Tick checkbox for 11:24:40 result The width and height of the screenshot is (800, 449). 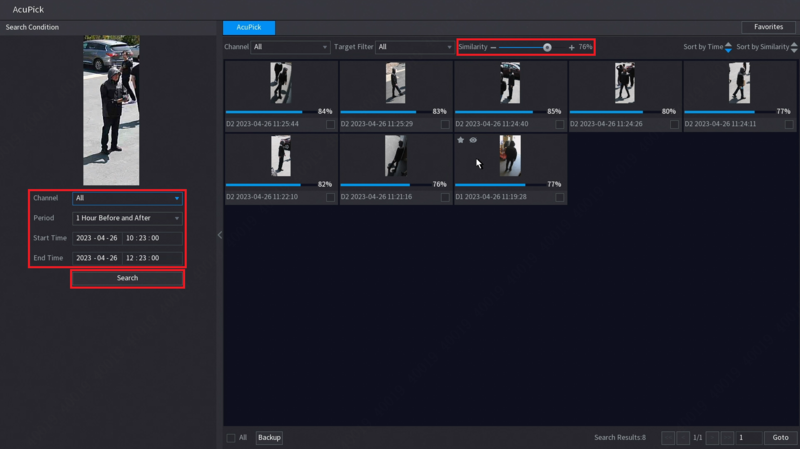click(x=560, y=125)
